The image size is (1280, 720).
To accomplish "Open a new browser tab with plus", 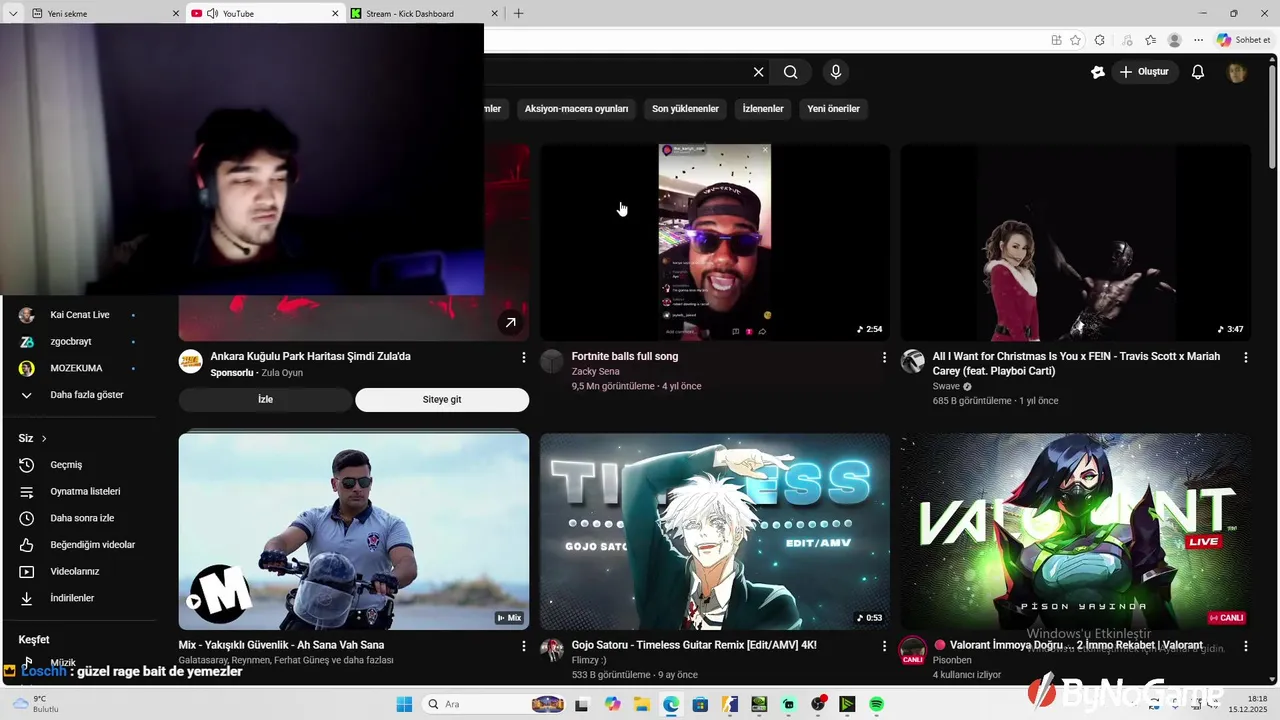I will pos(518,13).
